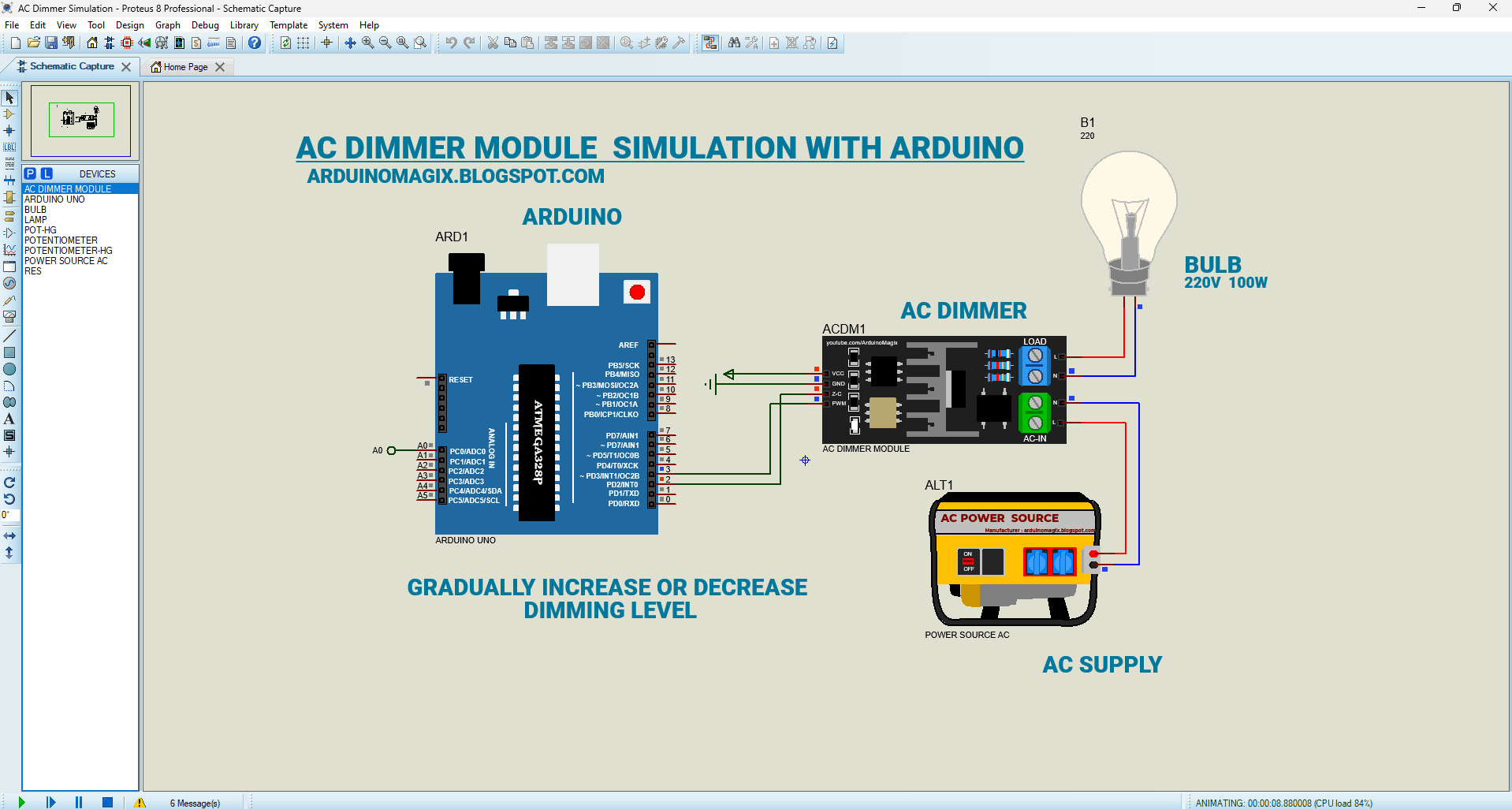This screenshot has width=1512, height=809.
Task: Click the red Arduino reset button
Action: pos(637,293)
